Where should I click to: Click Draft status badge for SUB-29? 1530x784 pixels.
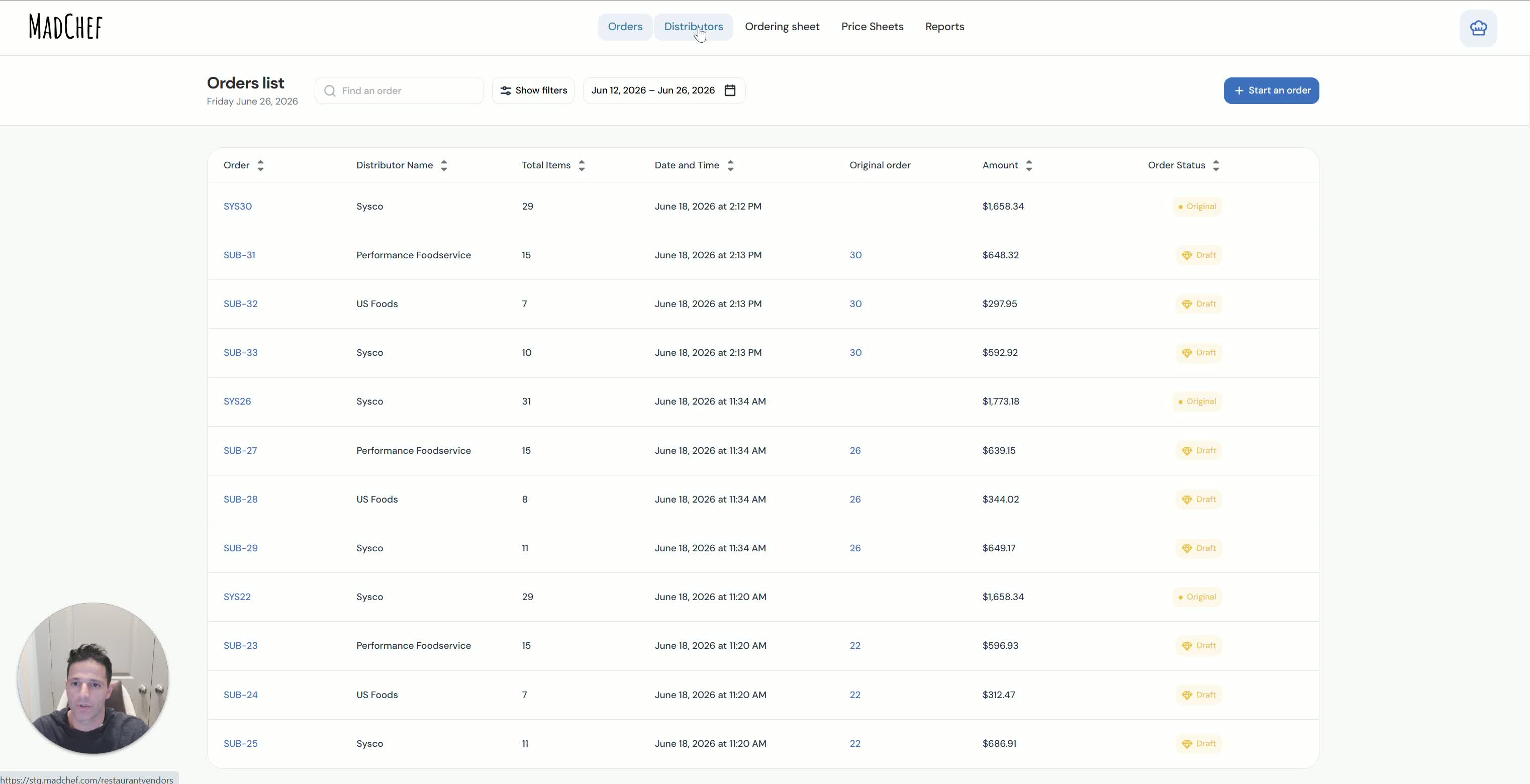point(1199,548)
